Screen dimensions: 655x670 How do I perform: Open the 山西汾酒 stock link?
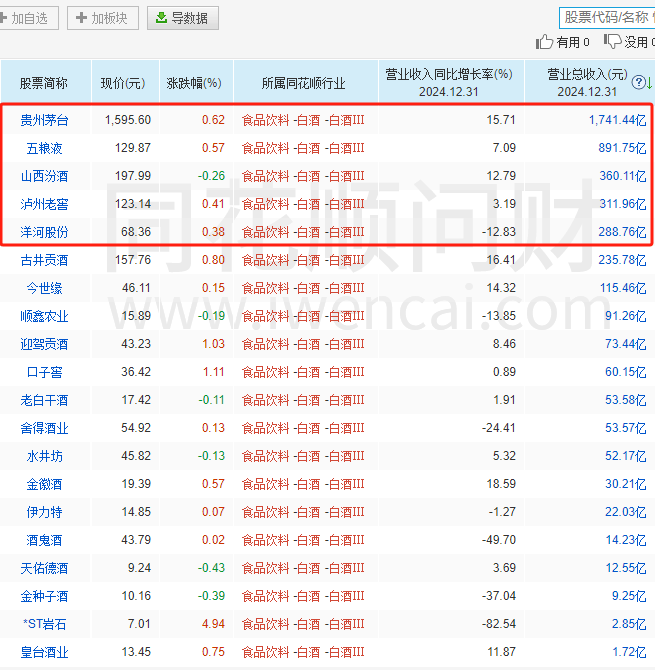44,176
